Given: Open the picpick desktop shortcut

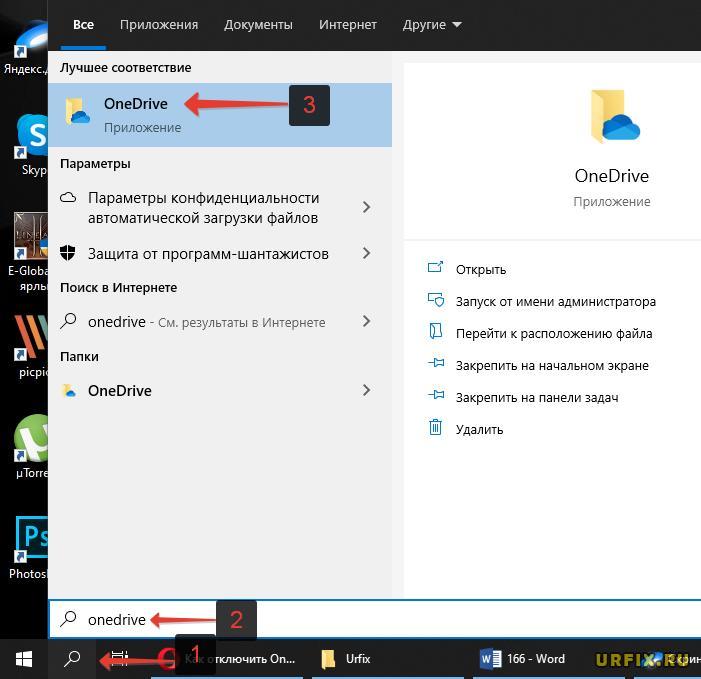Looking at the screenshot, I should [x=30, y=346].
